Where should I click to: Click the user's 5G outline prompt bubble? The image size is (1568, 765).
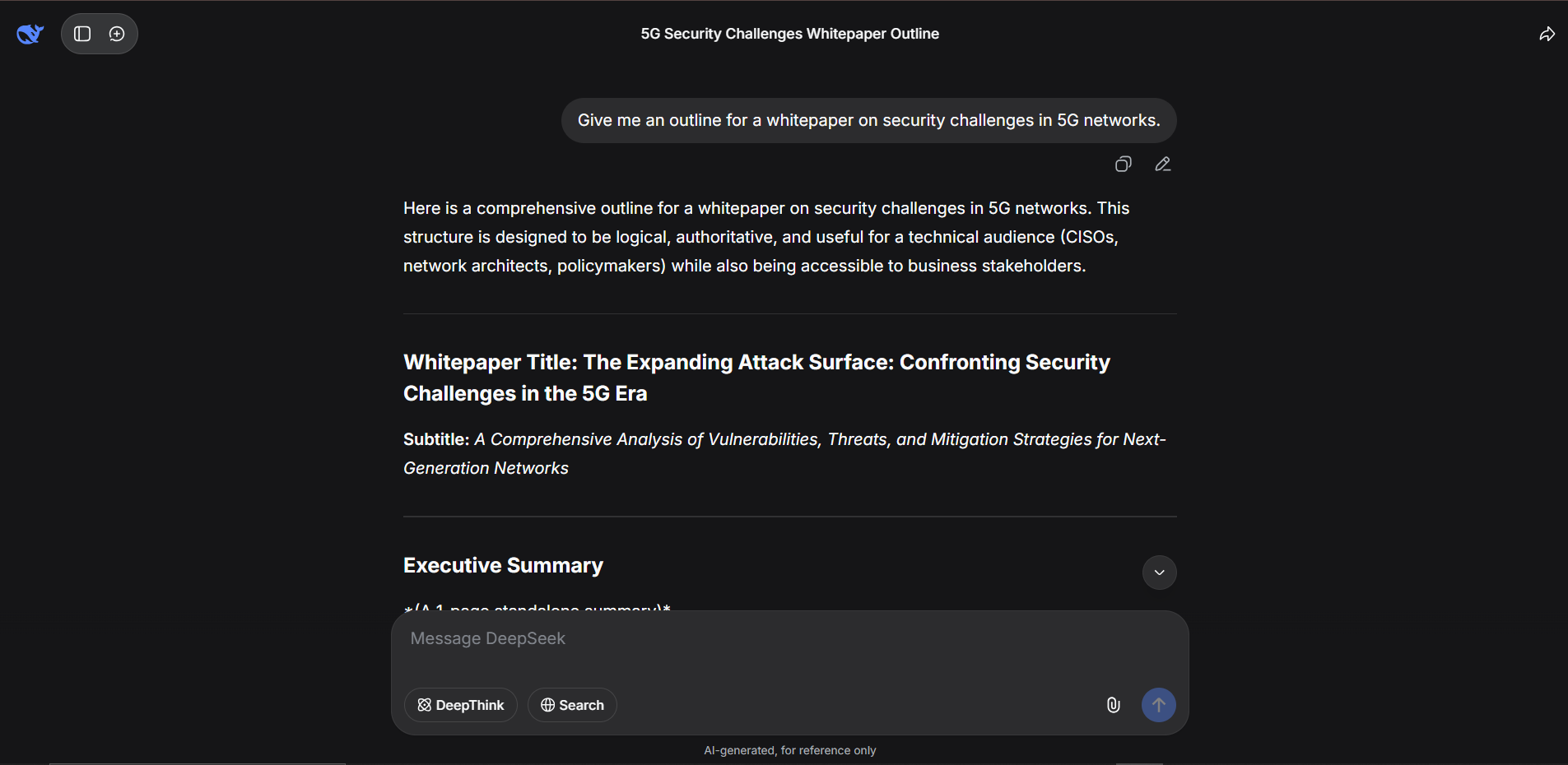tap(868, 121)
